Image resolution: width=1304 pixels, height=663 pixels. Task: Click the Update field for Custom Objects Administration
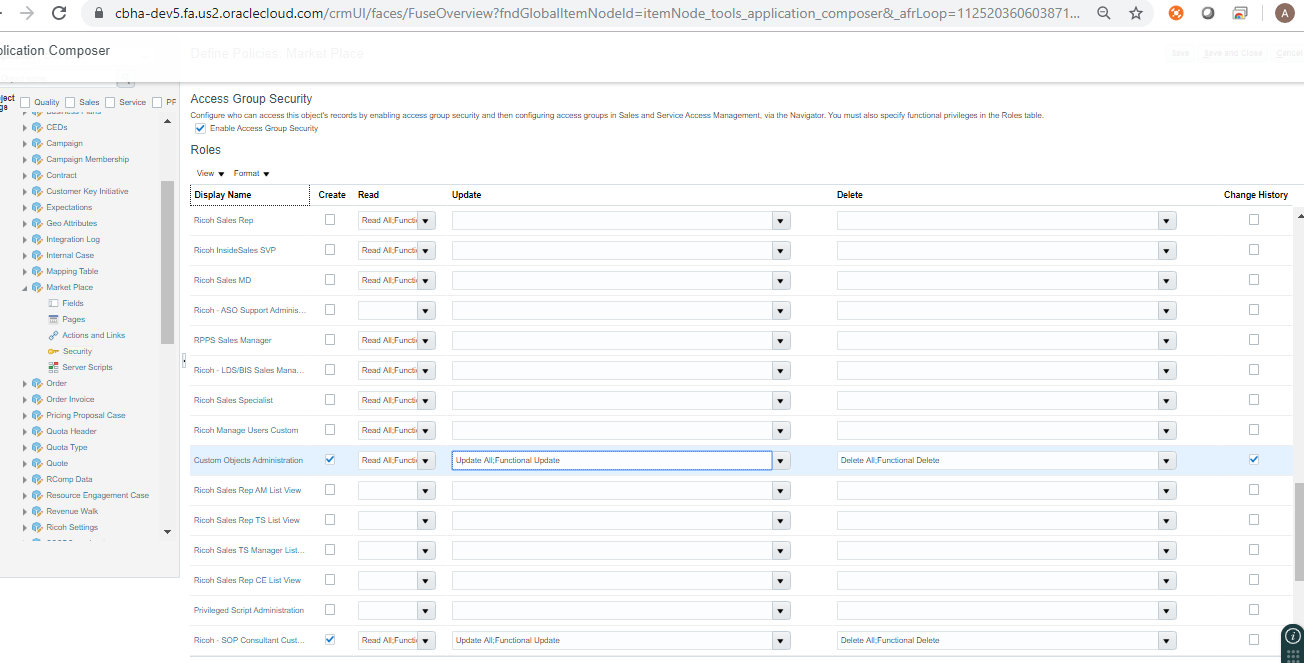pos(612,460)
